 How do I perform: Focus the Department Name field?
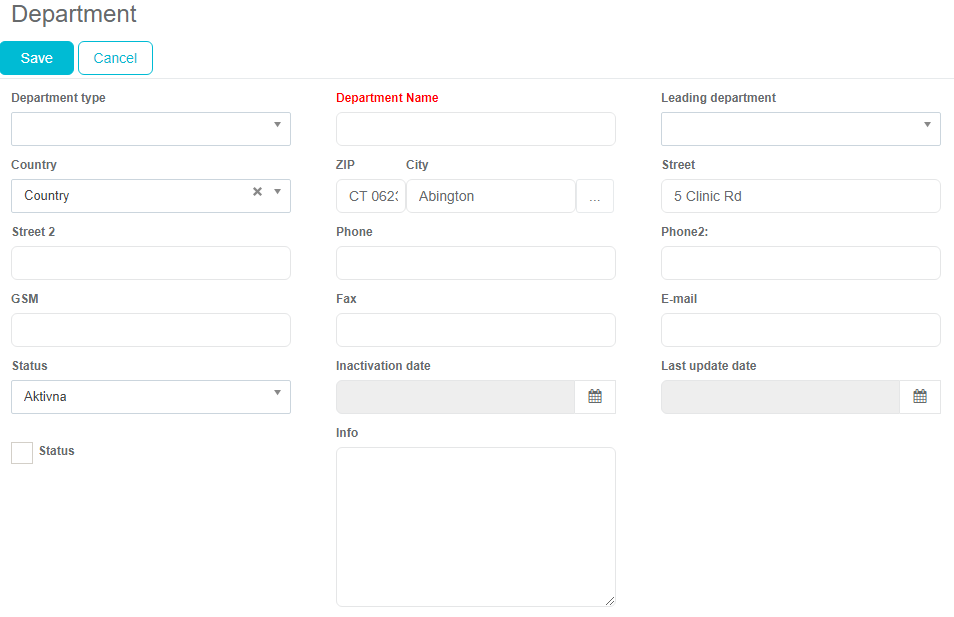(x=475, y=129)
